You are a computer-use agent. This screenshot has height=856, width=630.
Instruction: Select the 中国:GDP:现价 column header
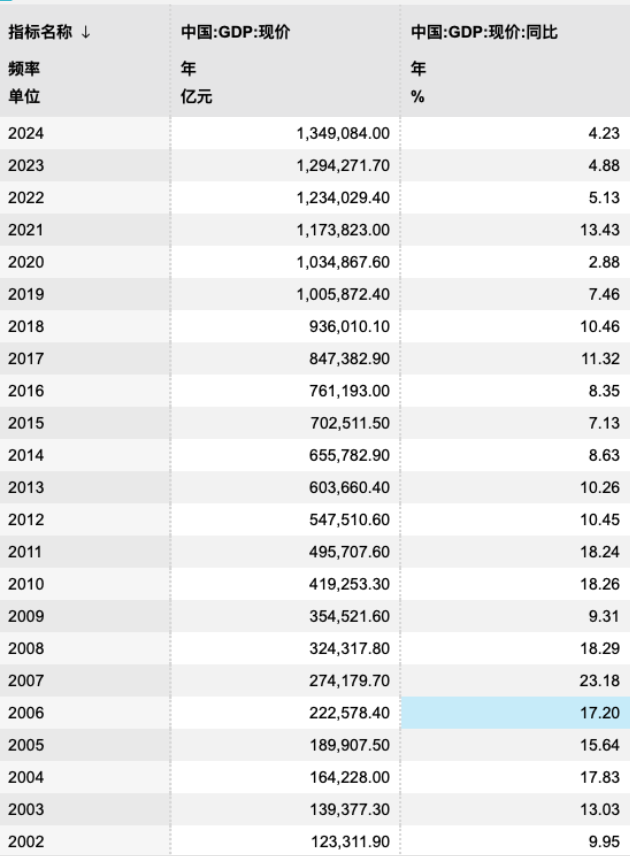pos(221,33)
